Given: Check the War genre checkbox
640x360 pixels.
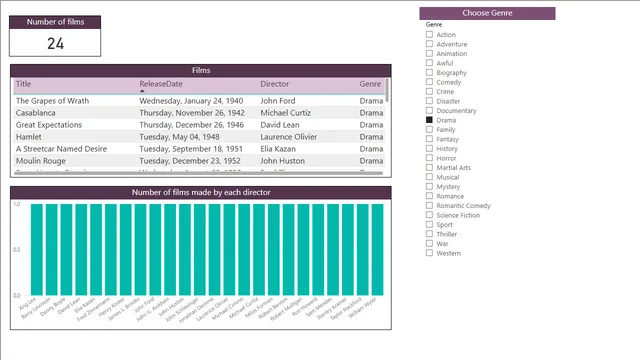Looking at the screenshot, I should tap(429, 243).
